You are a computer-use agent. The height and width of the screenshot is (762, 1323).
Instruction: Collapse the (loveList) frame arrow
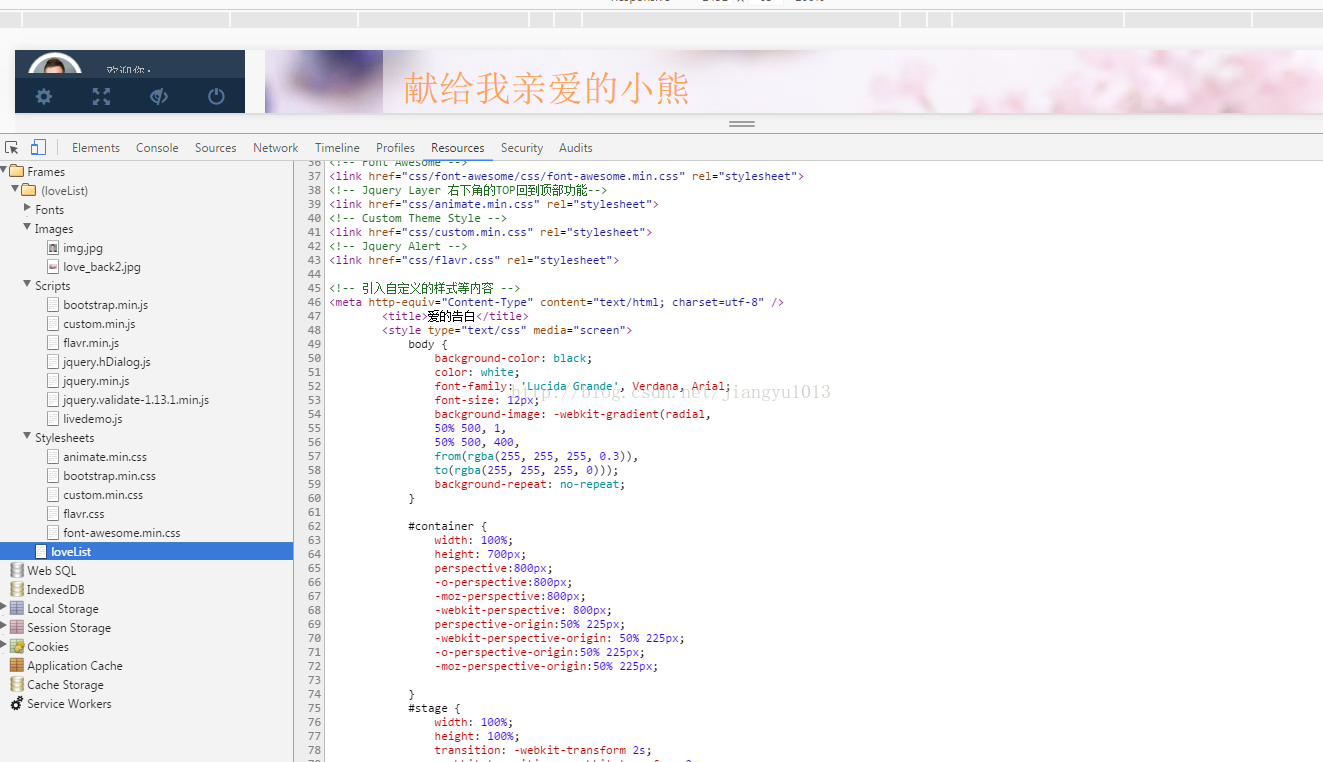coord(15,189)
